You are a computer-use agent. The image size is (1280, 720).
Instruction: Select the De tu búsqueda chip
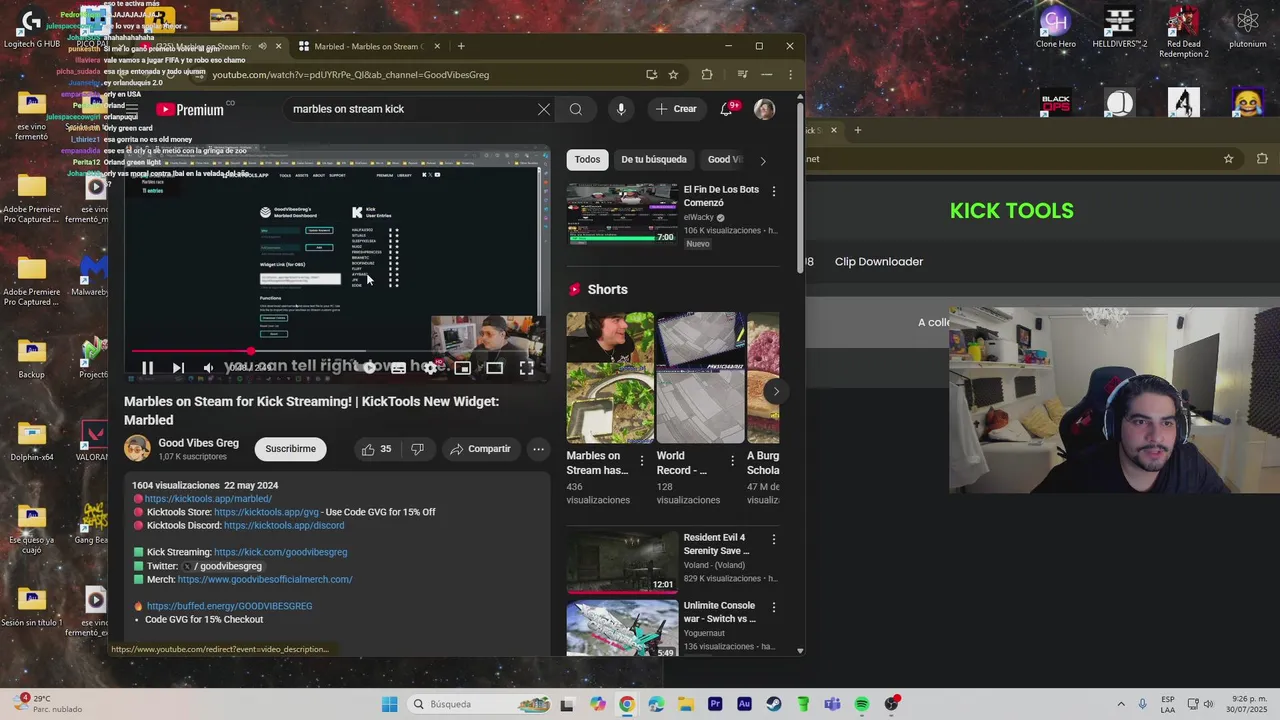coord(654,159)
